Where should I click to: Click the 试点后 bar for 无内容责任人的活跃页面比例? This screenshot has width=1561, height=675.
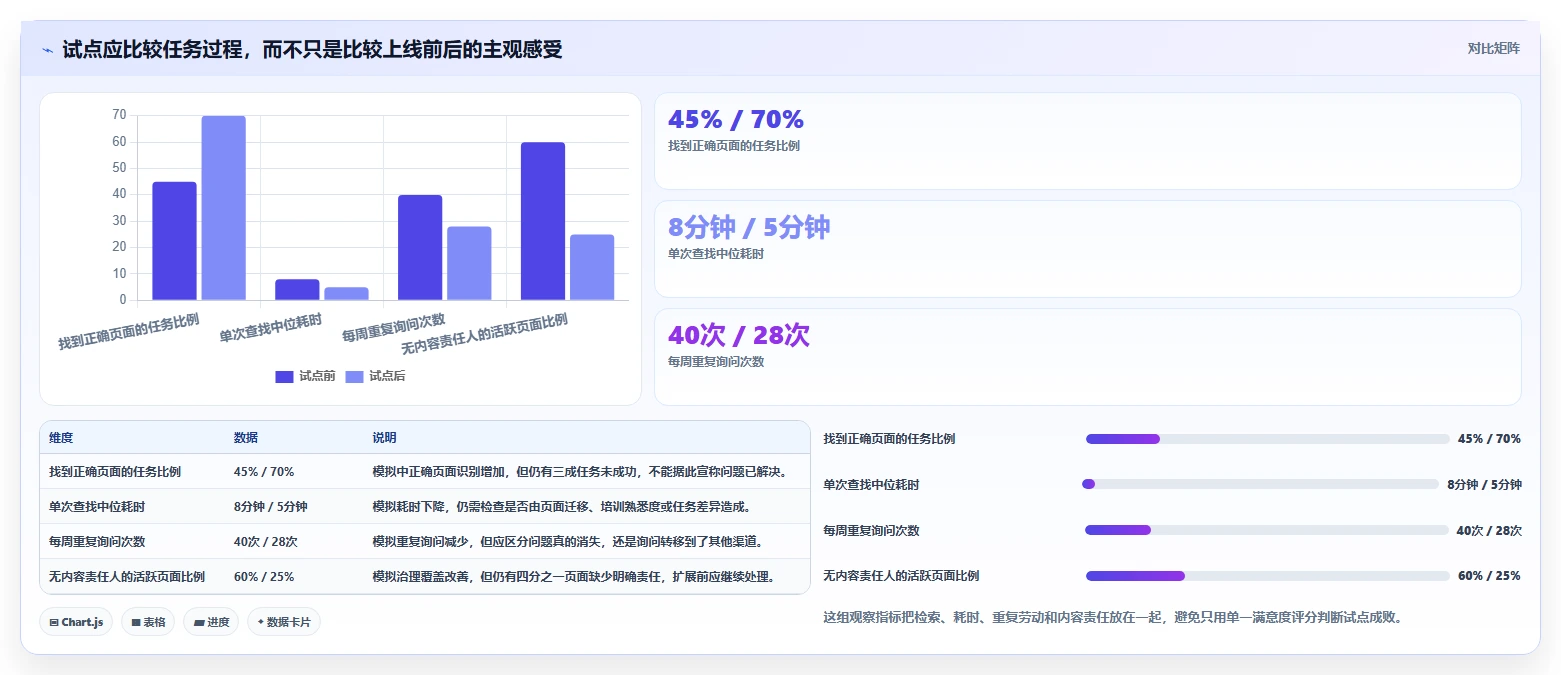pos(592,267)
